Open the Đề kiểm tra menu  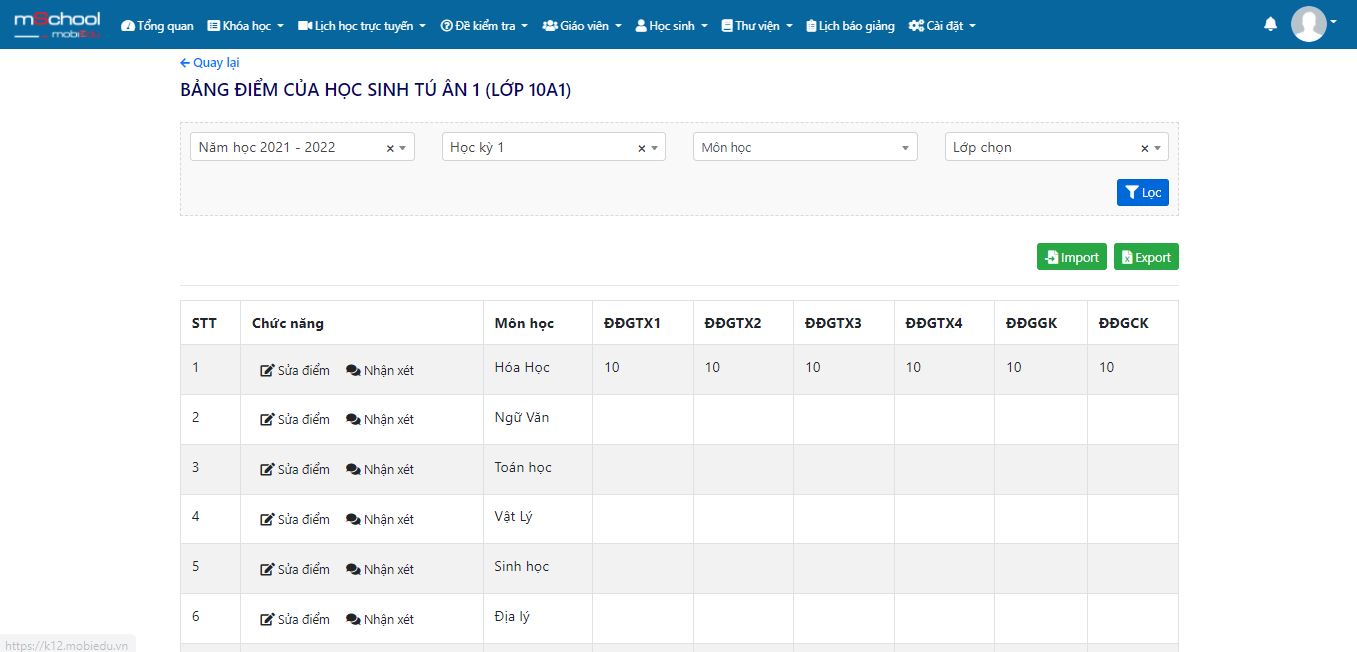click(x=485, y=26)
